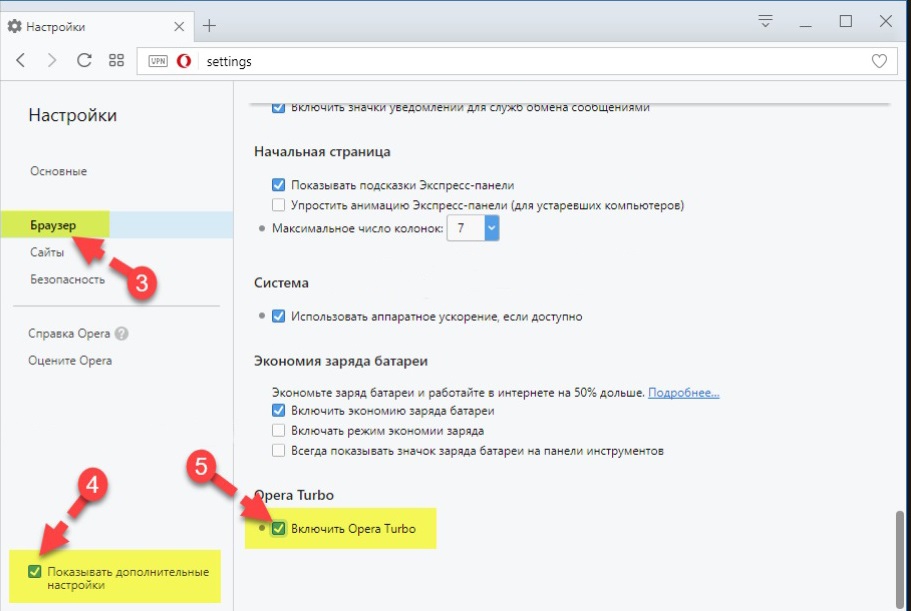This screenshot has height=611, width=911.
Task: Select the Безопасность settings section
Action: [67, 279]
